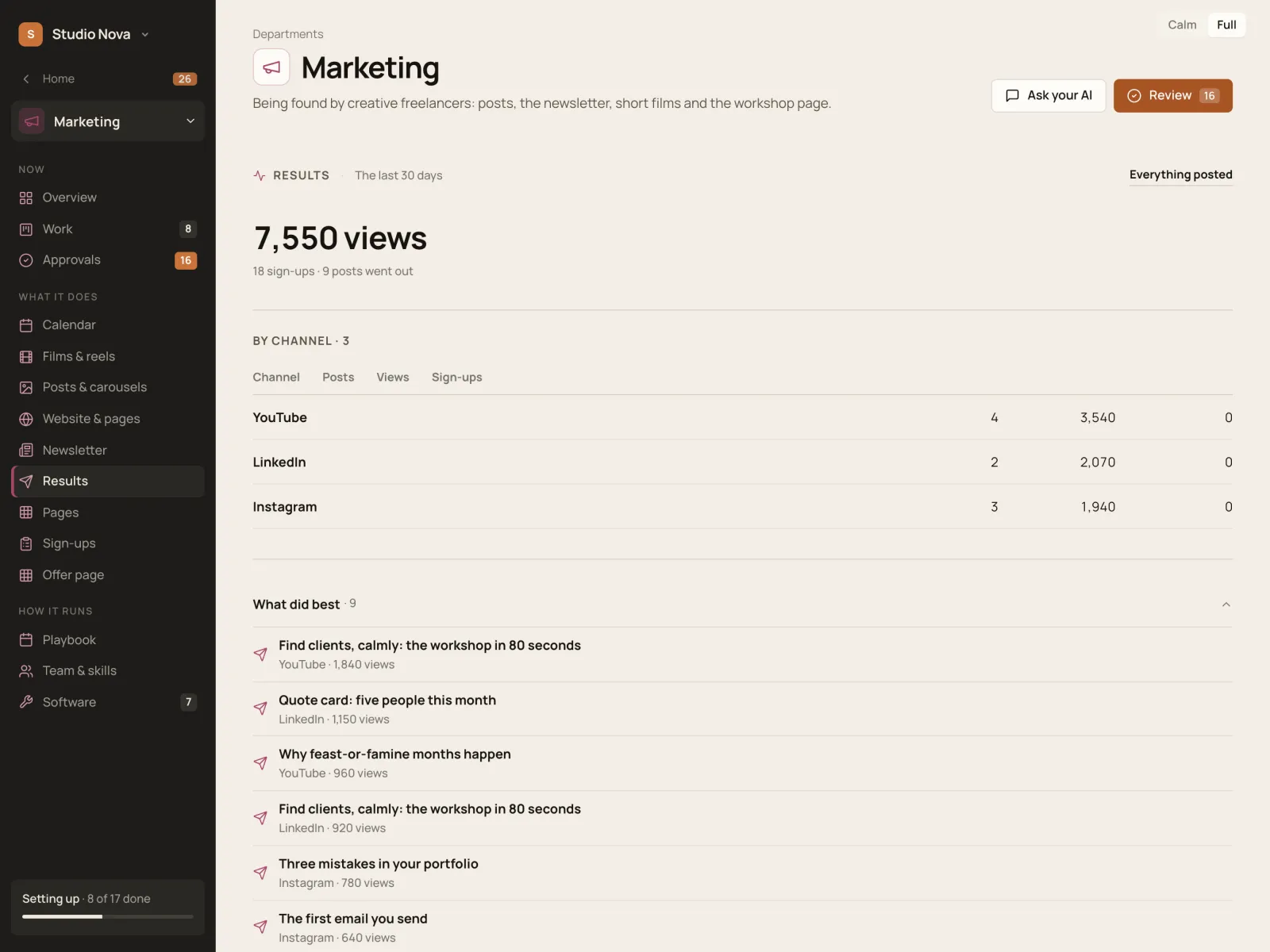Expand the Marketing department selector

pyautogui.click(x=108, y=121)
